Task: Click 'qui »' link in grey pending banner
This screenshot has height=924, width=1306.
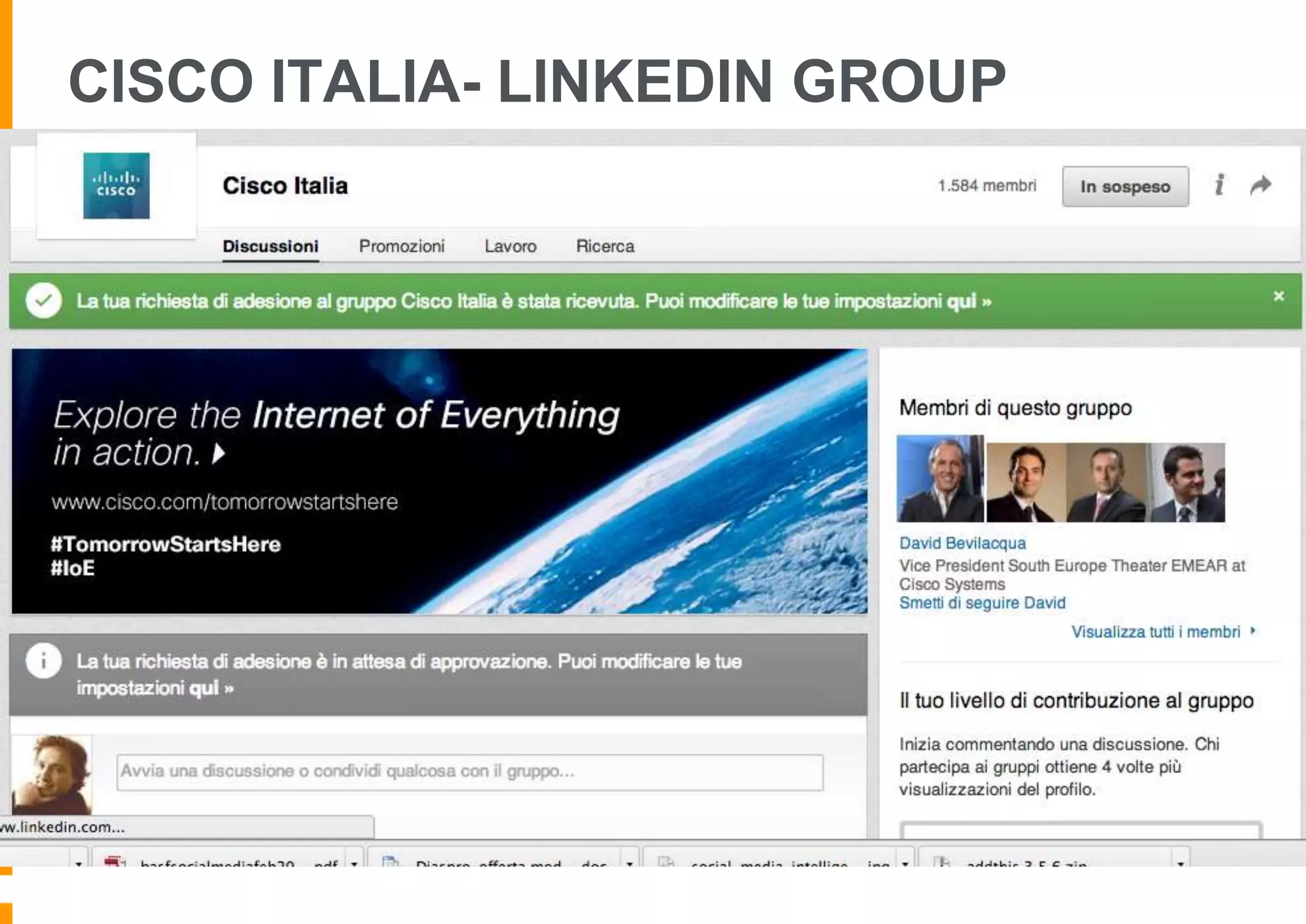Action: [211, 688]
